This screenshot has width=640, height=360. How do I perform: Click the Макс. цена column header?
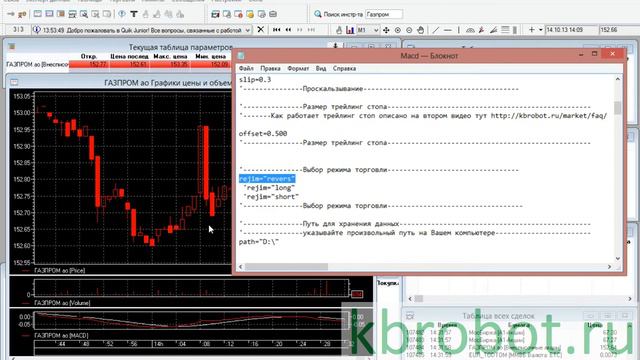170,56
